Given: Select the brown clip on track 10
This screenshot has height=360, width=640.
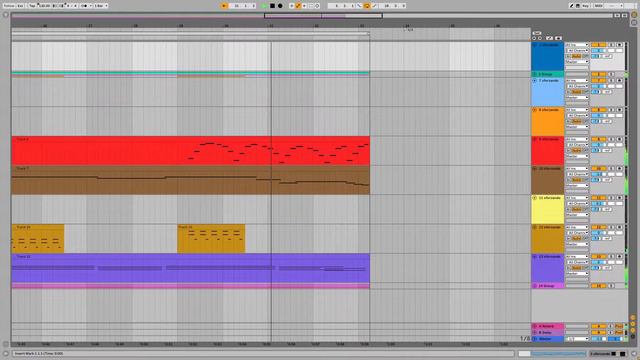Looking at the screenshot, I should pos(191,180).
